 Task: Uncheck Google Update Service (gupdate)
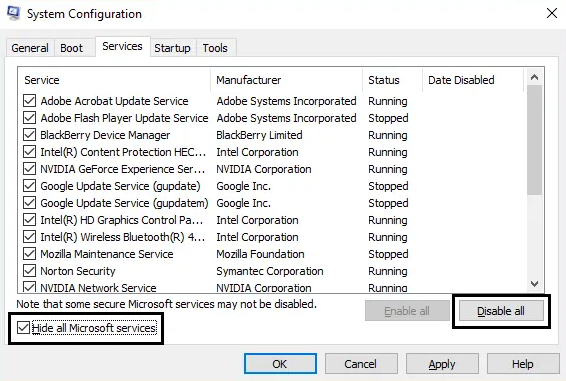[30, 186]
